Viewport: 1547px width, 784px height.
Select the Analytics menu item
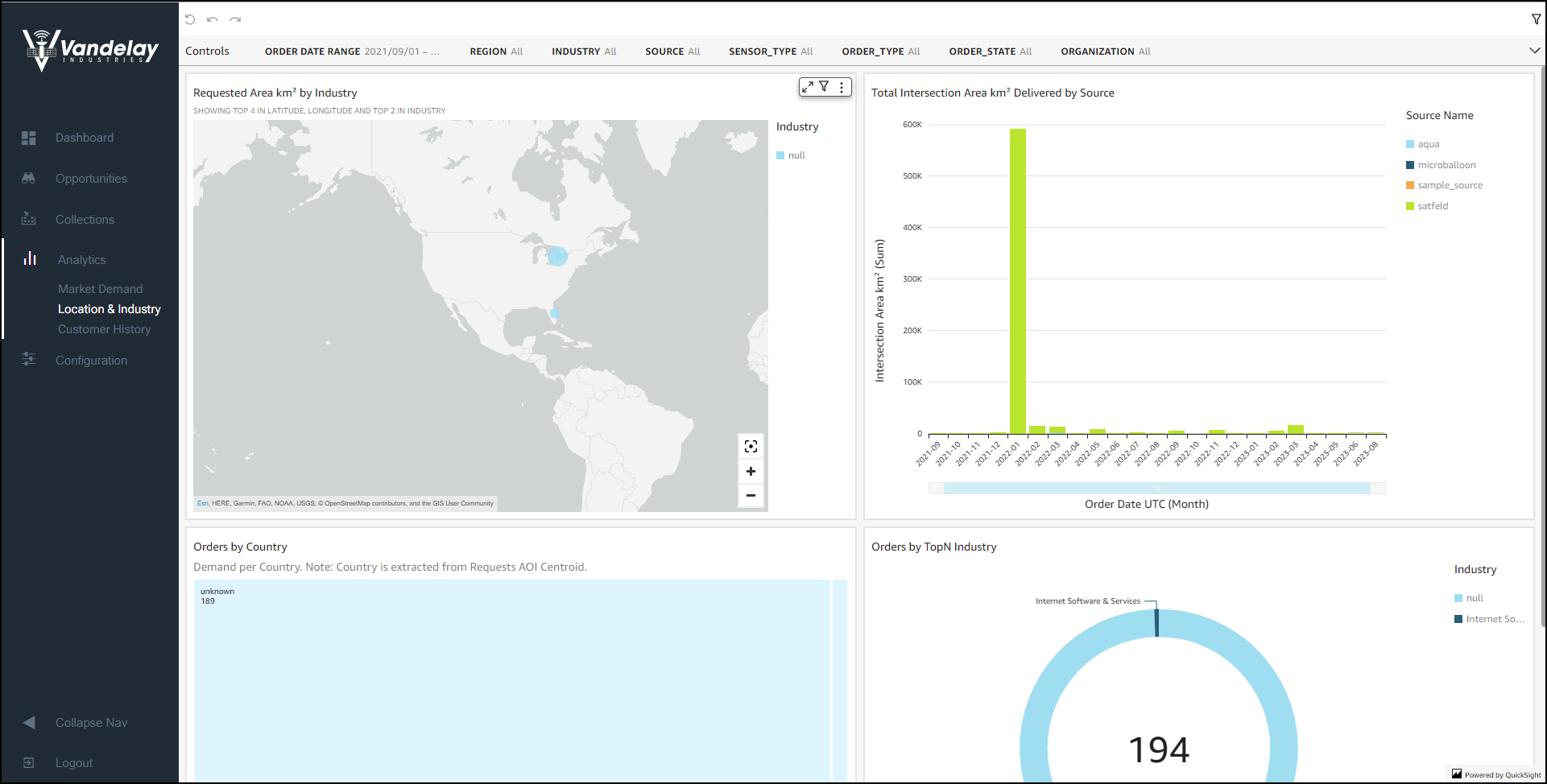82,260
